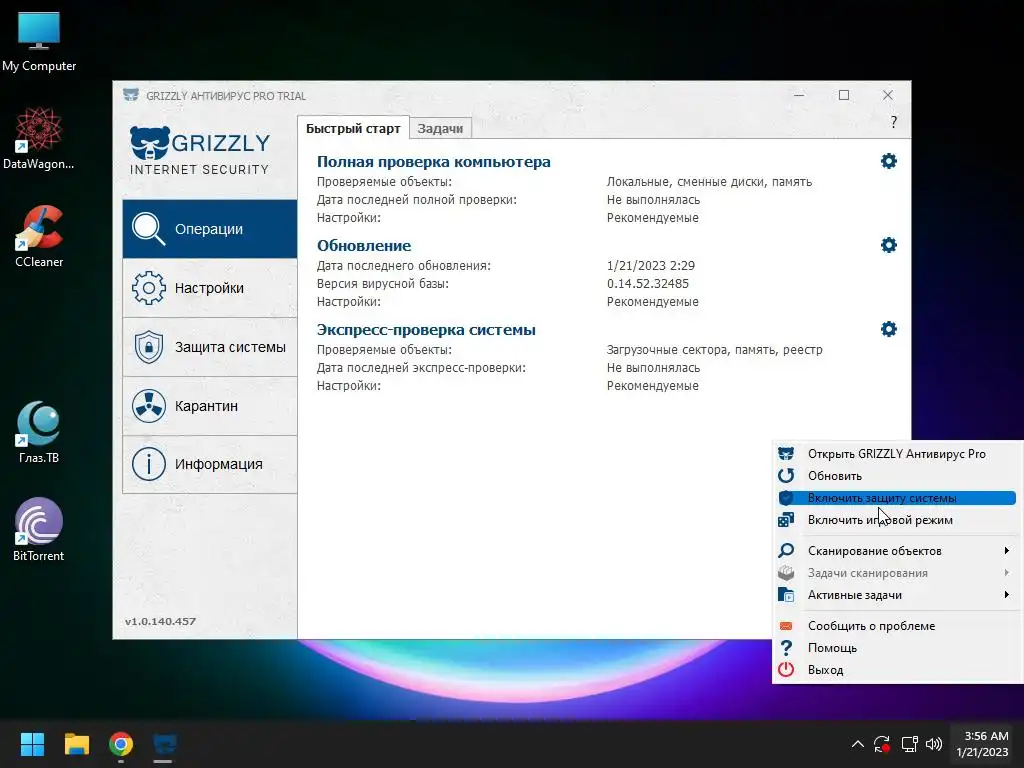Image resolution: width=1024 pixels, height=768 pixels.
Task: Choose Помощь in tray menu
Action: [897, 648]
